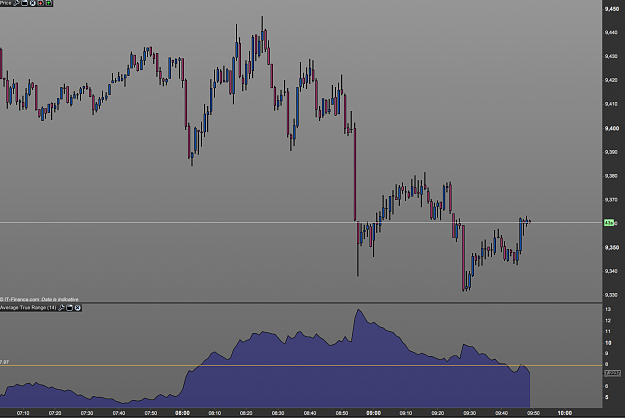
Task: Click the 9,450 price axis label
Action: 611,9
